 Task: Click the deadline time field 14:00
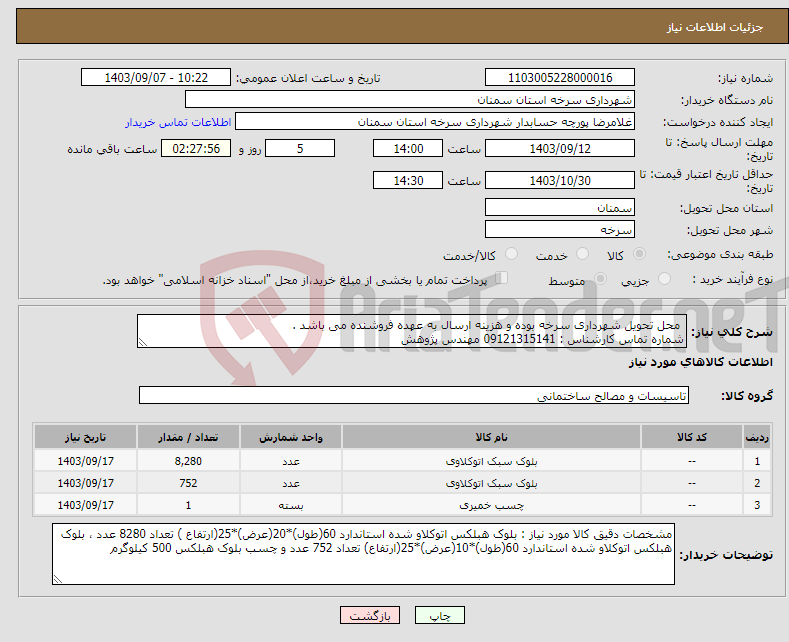pyautogui.click(x=408, y=148)
